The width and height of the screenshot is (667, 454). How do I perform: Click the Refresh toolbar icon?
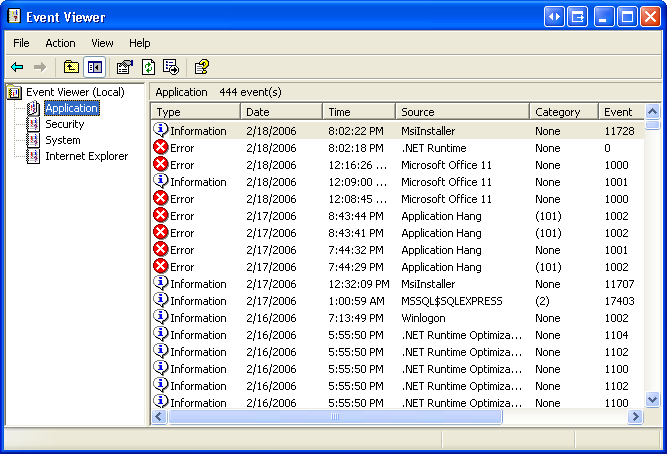(148, 67)
